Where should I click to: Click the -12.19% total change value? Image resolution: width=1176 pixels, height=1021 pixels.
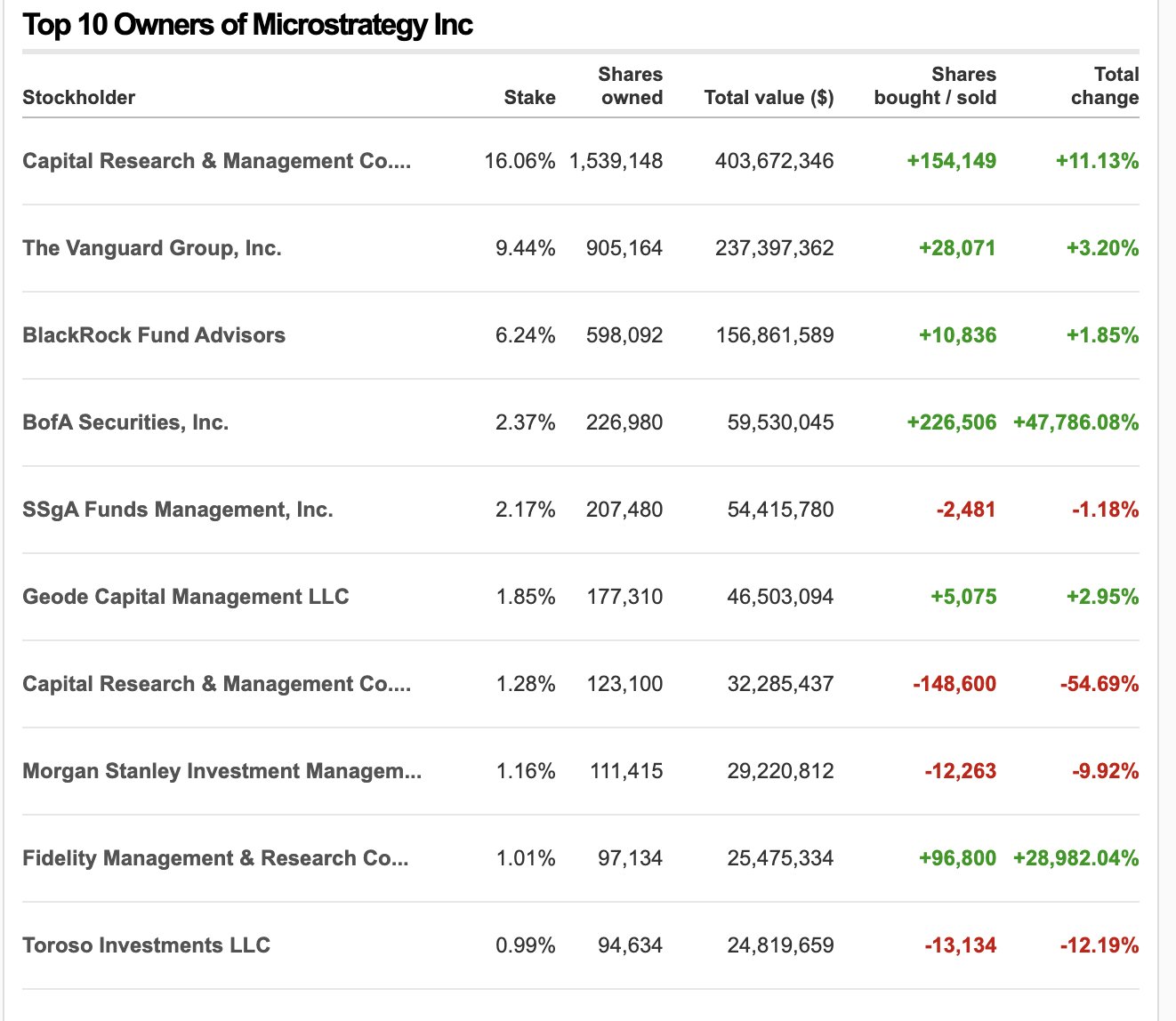[x=1099, y=945]
